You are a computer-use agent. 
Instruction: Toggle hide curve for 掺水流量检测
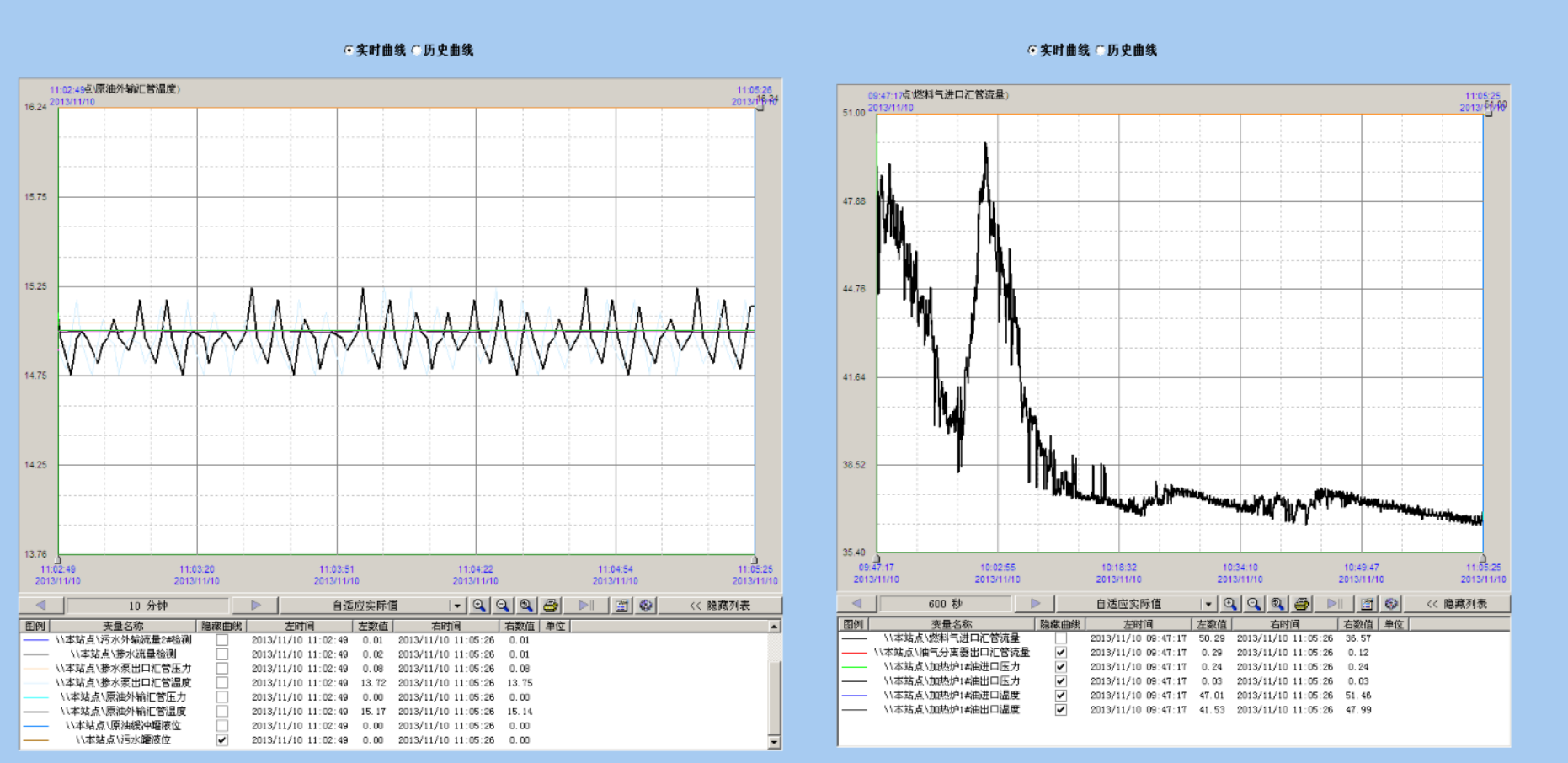click(222, 654)
